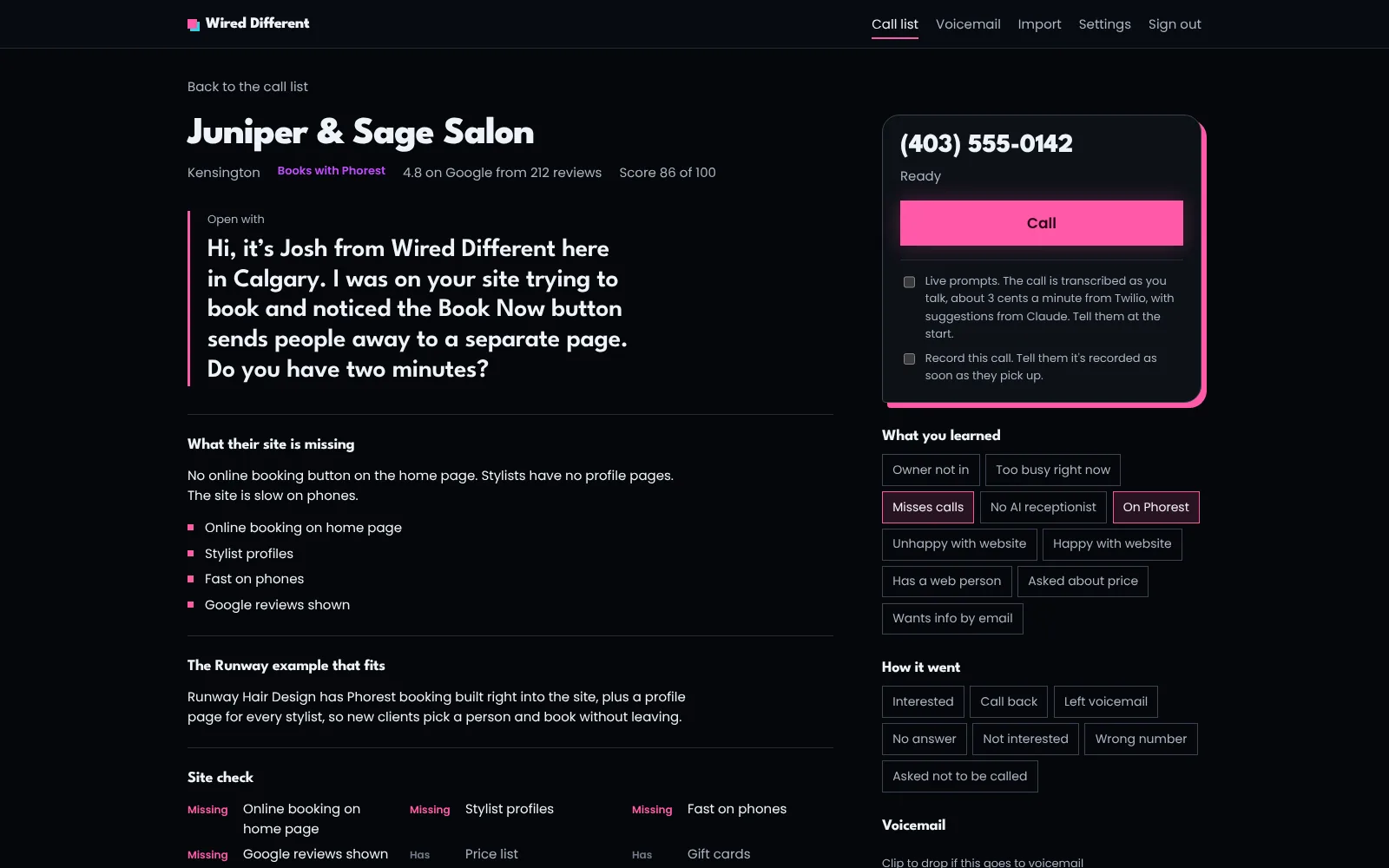Enable the Live prompts checkbox
Image resolution: width=1389 pixels, height=868 pixels.
click(x=909, y=282)
